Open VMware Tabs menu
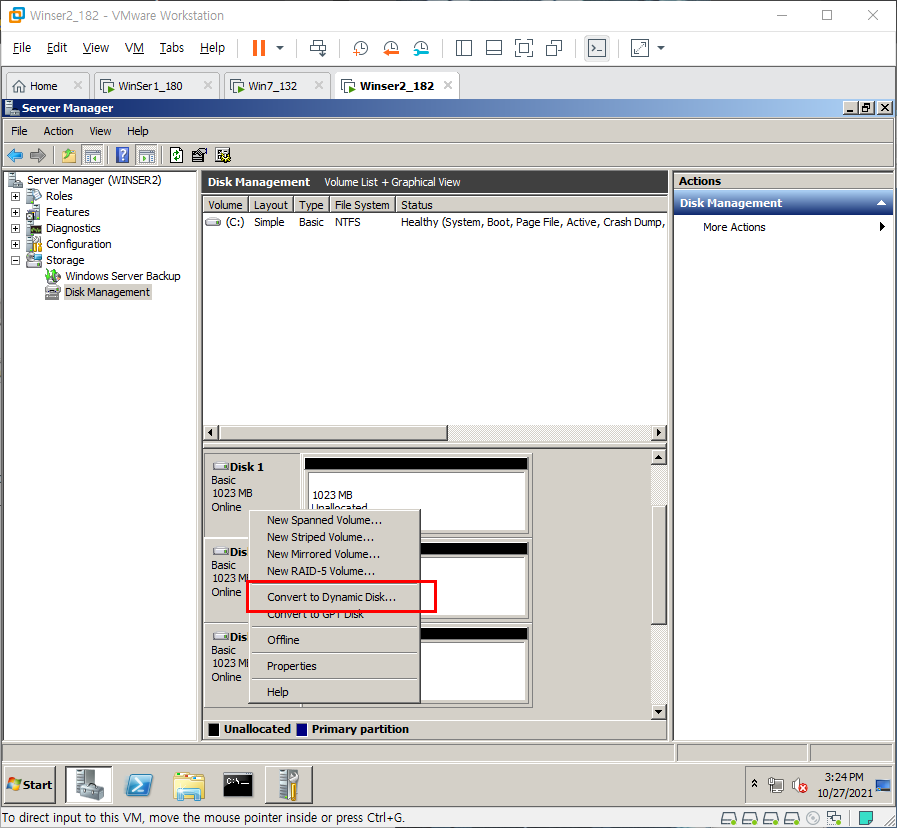This screenshot has width=897, height=828. [x=171, y=48]
